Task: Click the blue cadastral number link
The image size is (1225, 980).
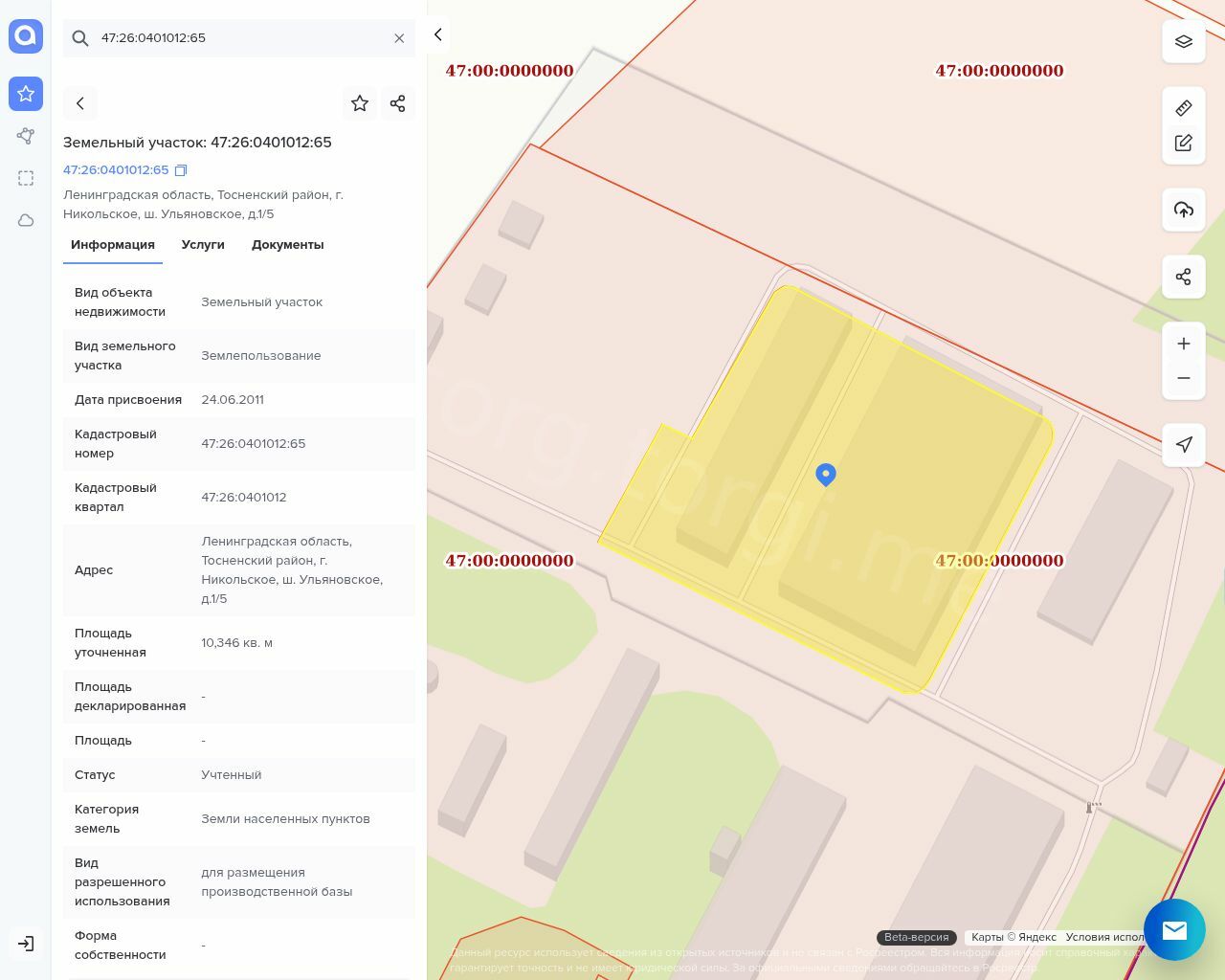Action: click(116, 170)
